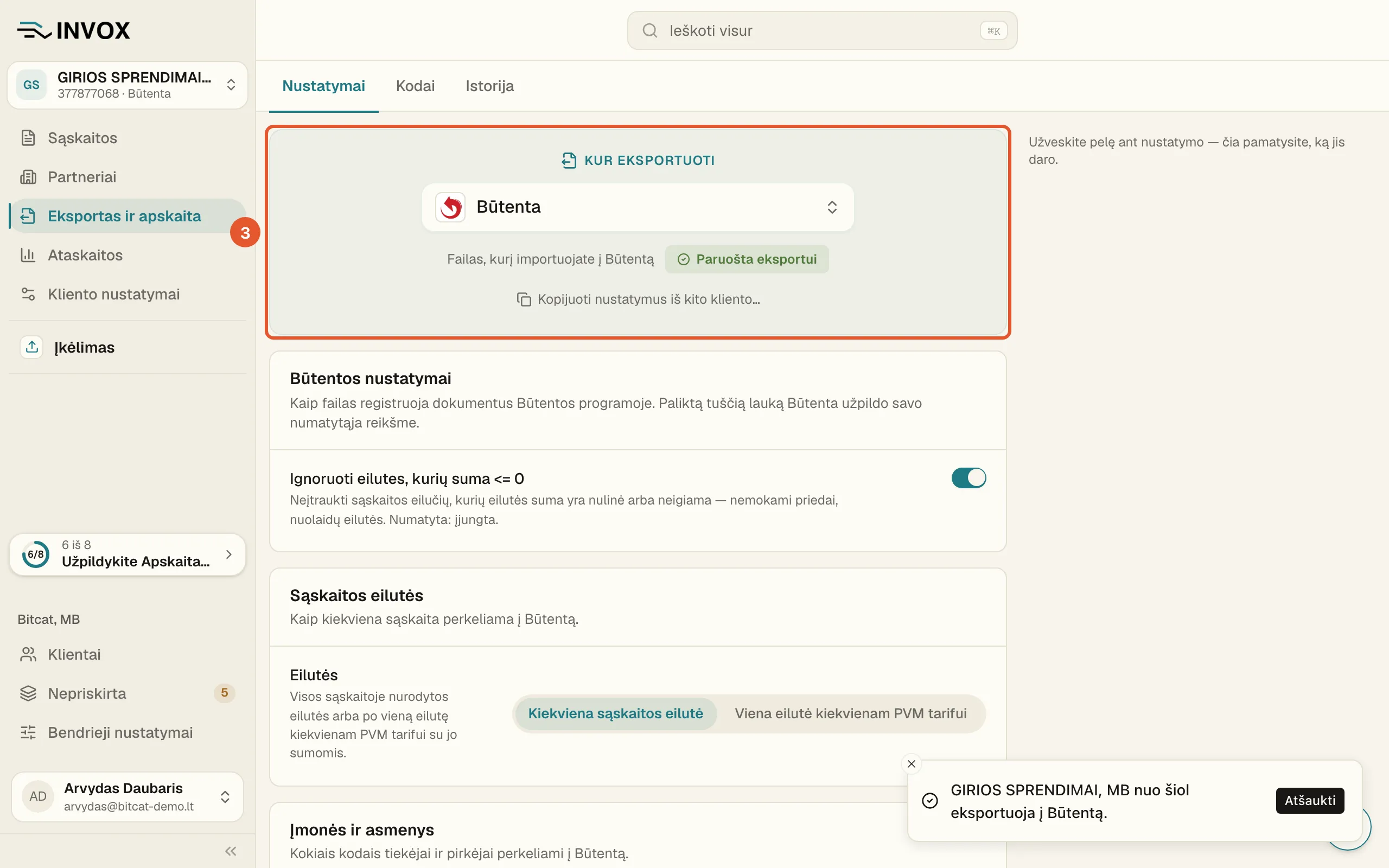
Task: Click Įmonės ir asmenys section heading
Action: pos(361,830)
